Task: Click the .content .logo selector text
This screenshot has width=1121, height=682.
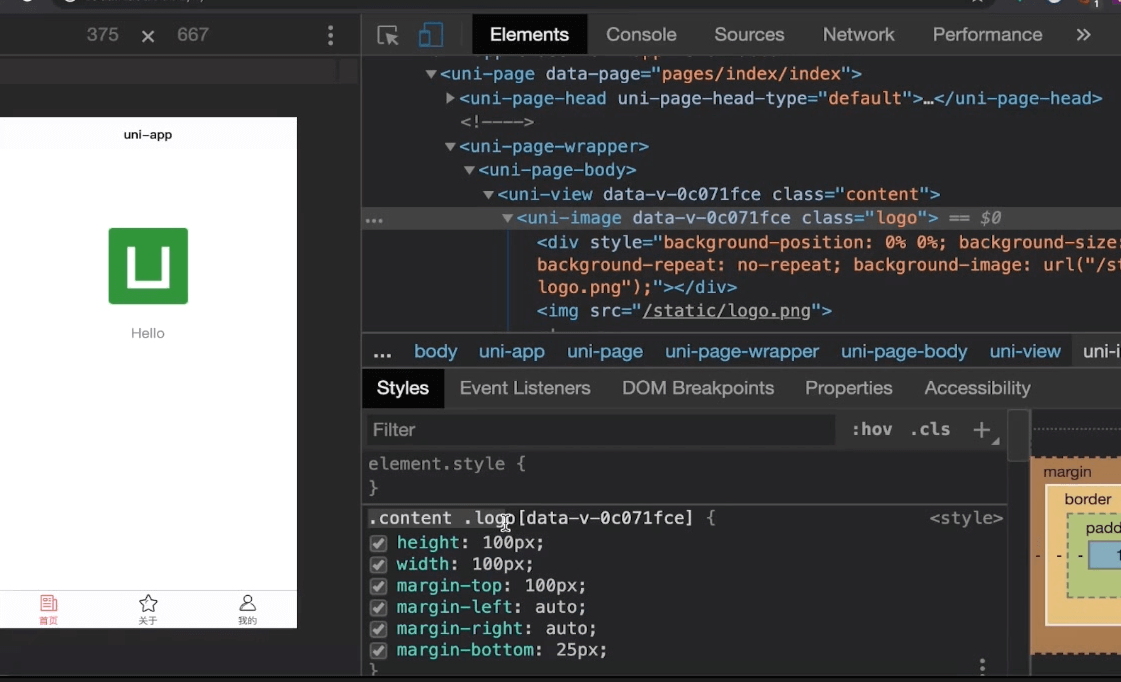Action: (442, 518)
